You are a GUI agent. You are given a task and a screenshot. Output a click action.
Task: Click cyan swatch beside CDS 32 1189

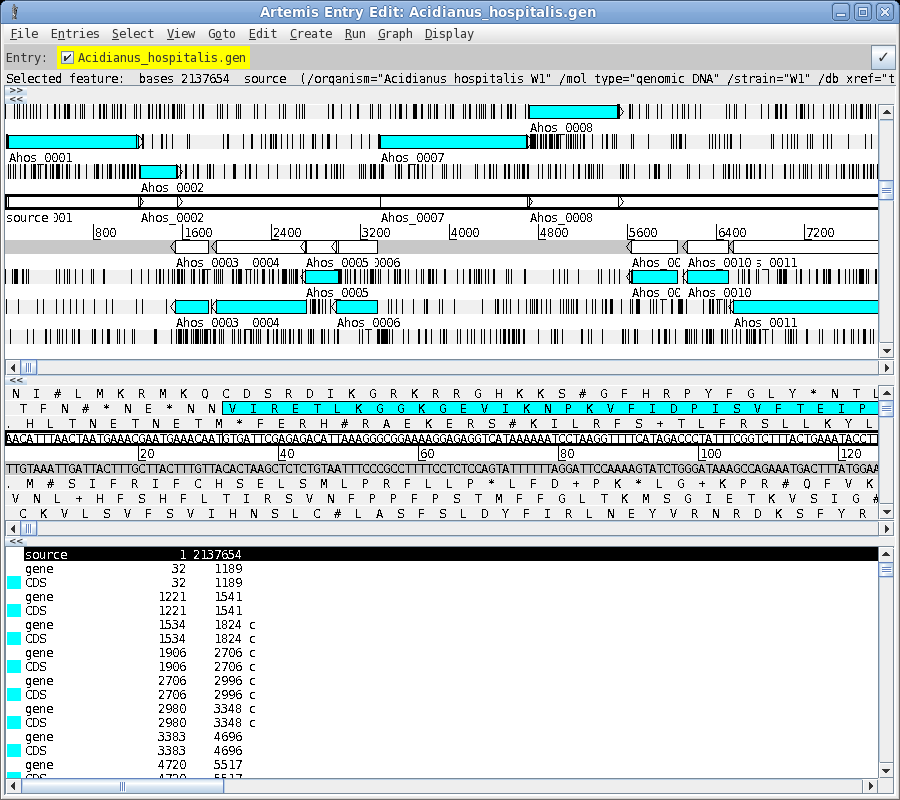[14, 582]
